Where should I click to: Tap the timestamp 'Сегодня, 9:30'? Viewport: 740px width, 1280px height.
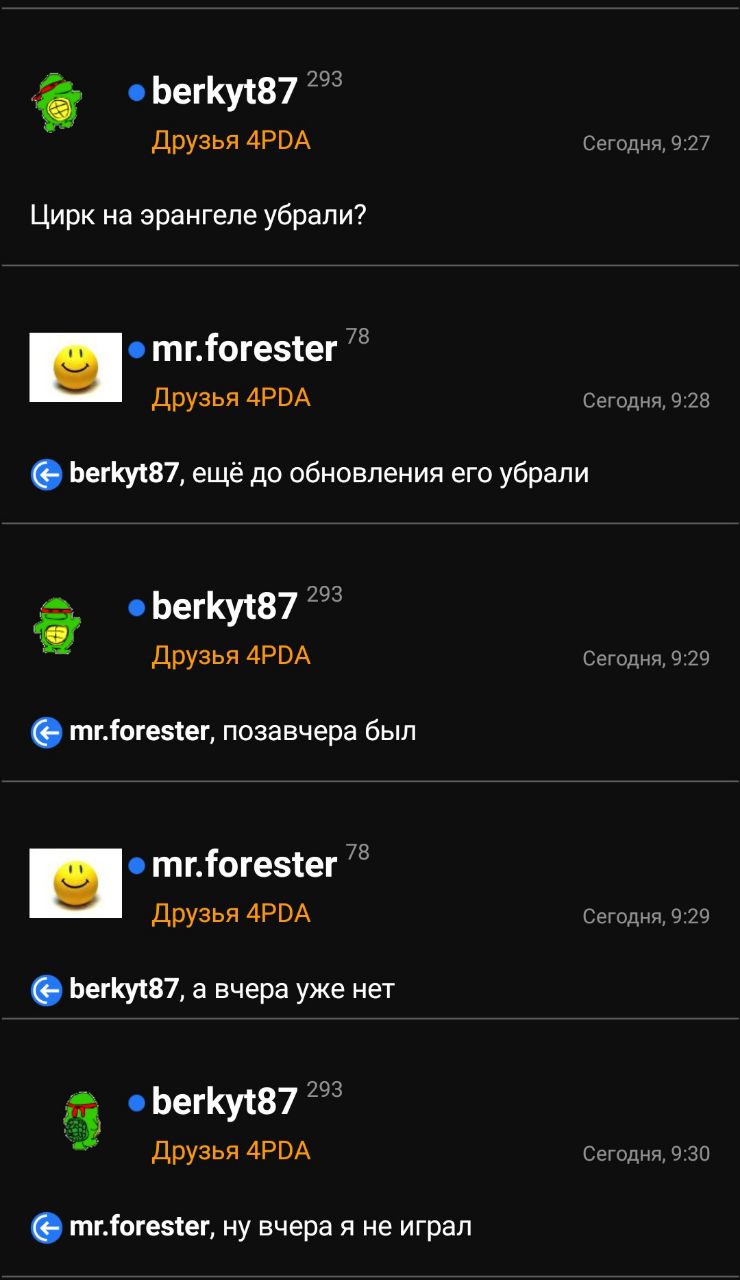(x=646, y=1154)
